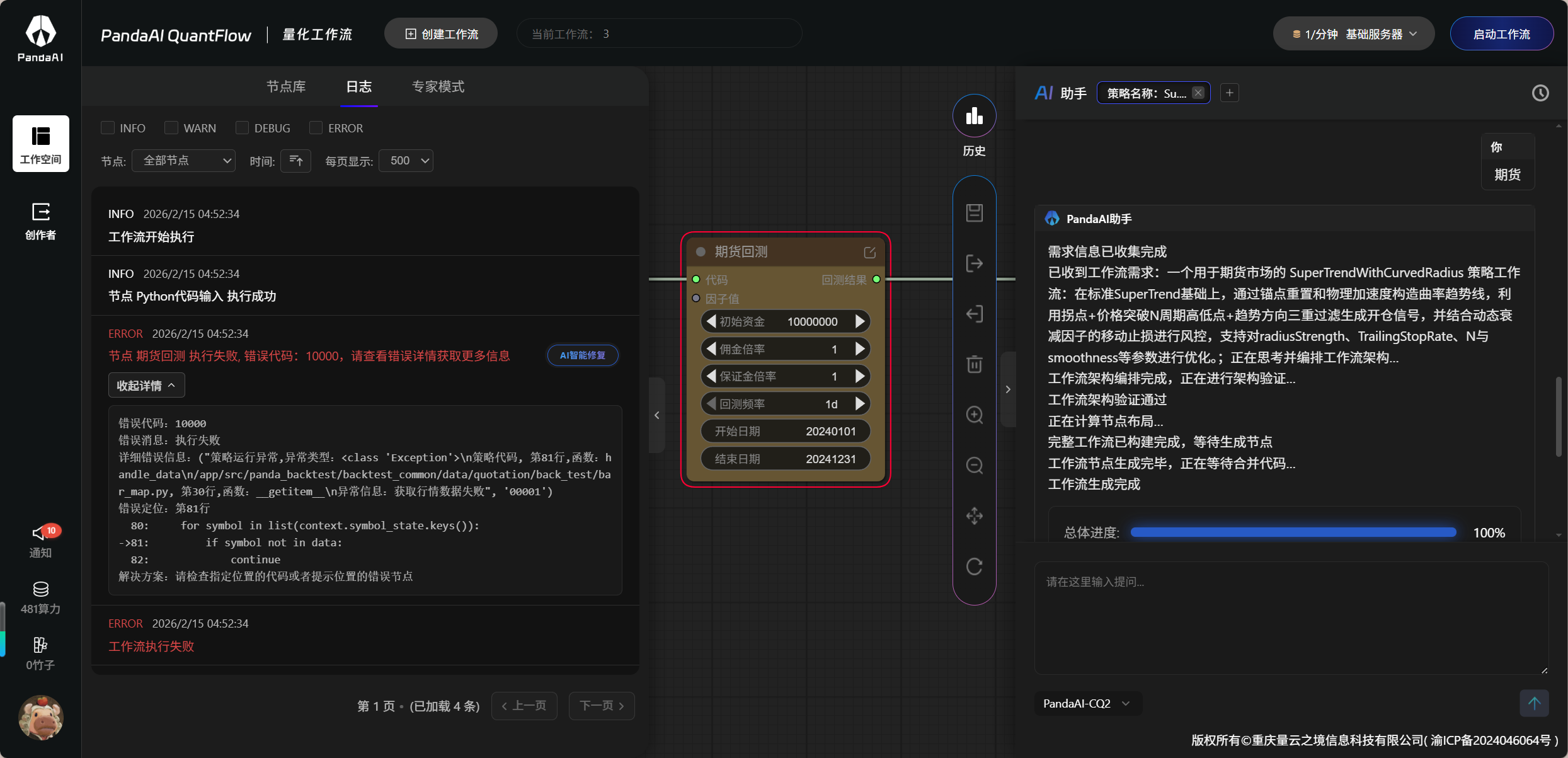Click the PandaAI logo icon
The height and width of the screenshot is (758, 1568).
pos(40,38)
